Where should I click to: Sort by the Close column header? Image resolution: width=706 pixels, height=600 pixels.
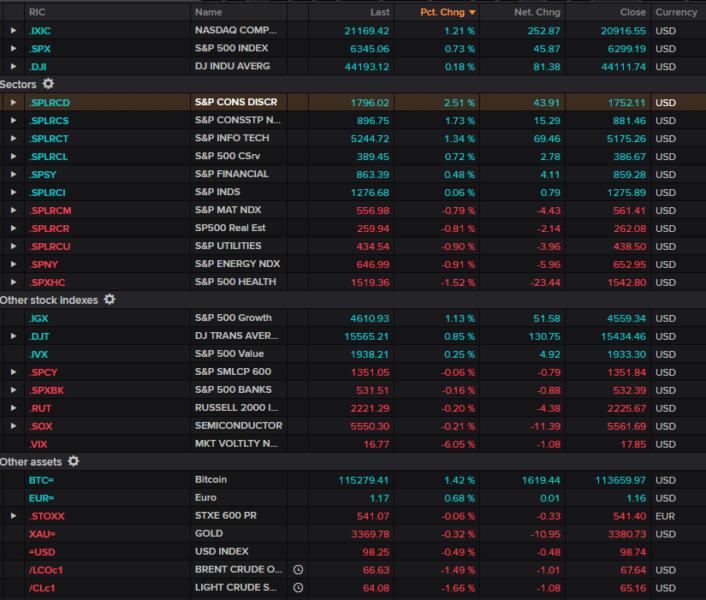[633, 12]
